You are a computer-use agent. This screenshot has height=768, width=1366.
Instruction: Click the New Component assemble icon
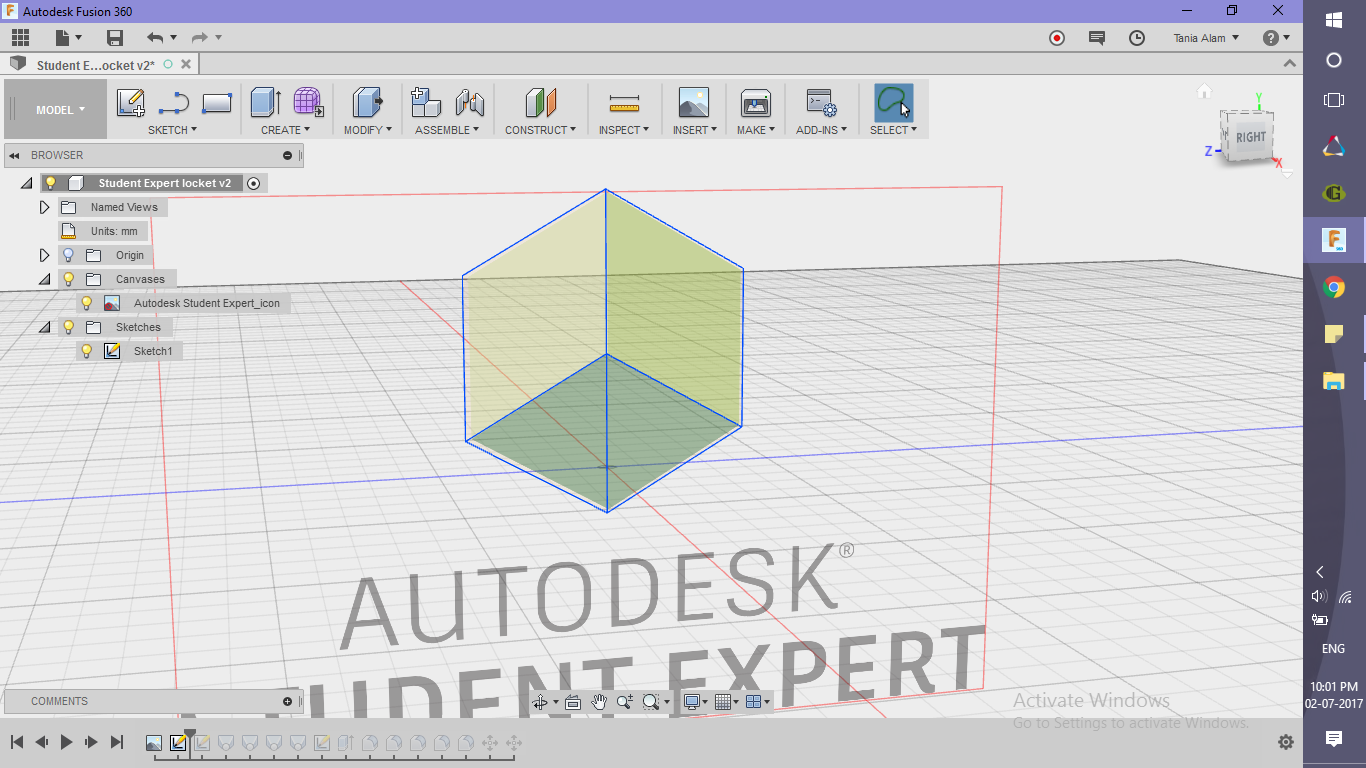426,103
